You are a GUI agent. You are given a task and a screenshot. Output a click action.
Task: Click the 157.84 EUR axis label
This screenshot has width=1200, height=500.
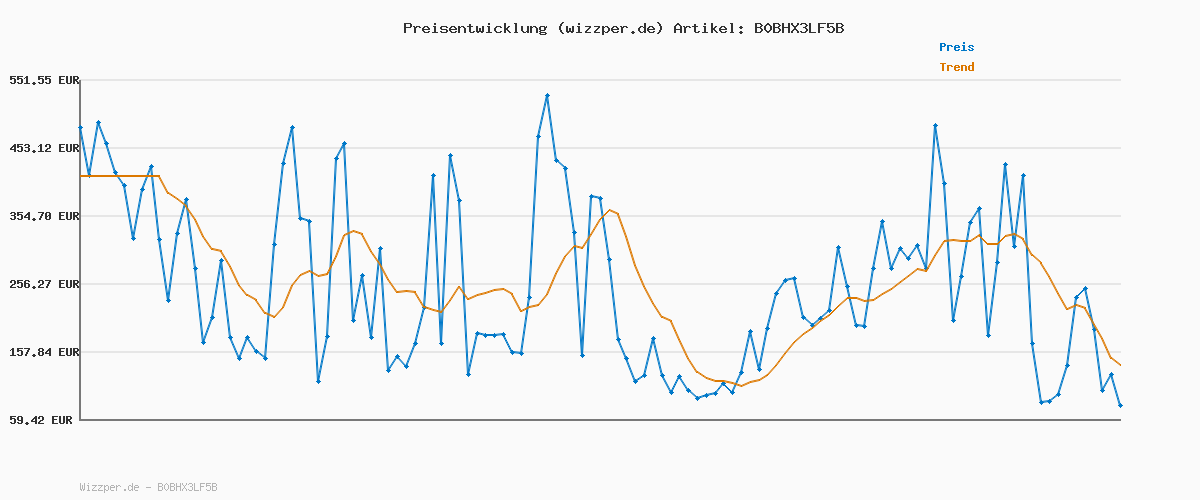[x=43, y=352]
